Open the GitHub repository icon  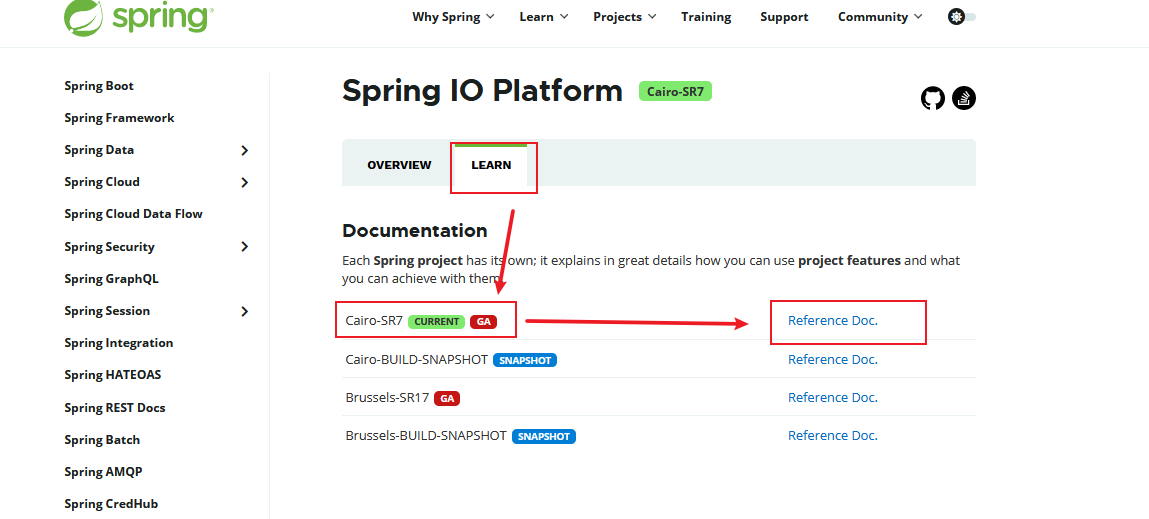[x=933, y=97]
